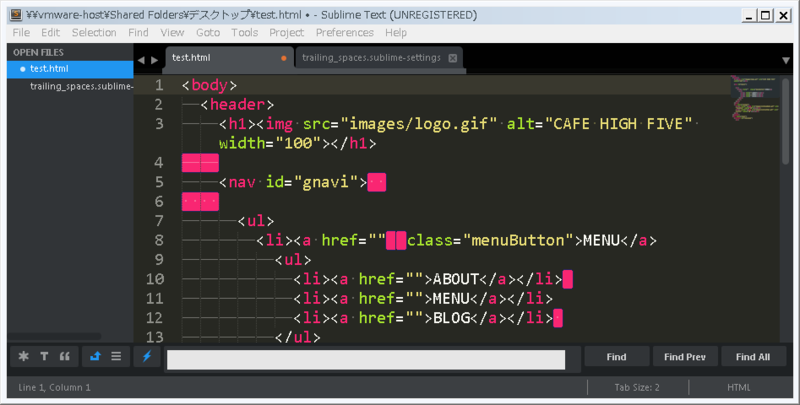This screenshot has height=405, width=800.
Task: Click line number 4 in gutter
Action: pos(159,163)
